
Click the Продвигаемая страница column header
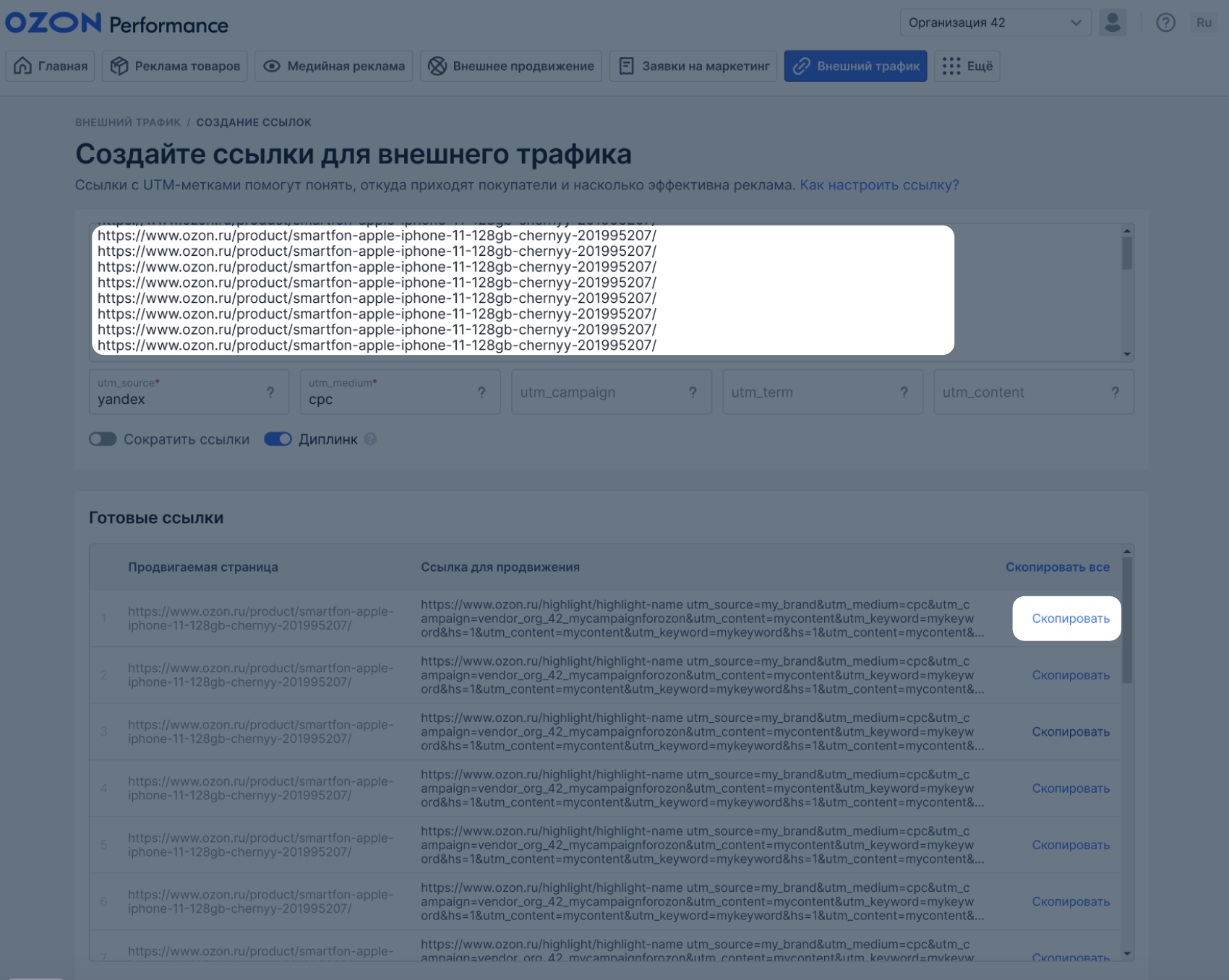[203, 567]
